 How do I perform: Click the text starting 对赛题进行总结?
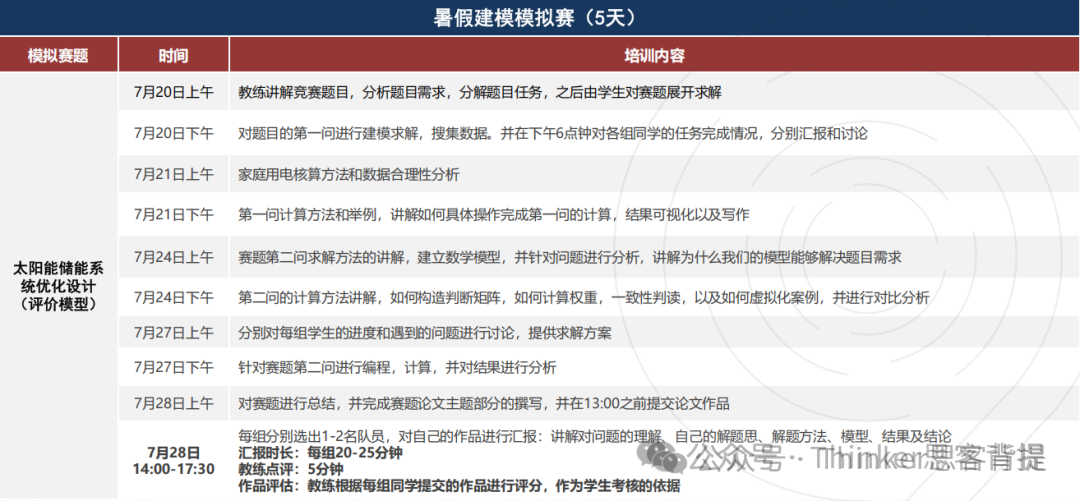click(484, 403)
